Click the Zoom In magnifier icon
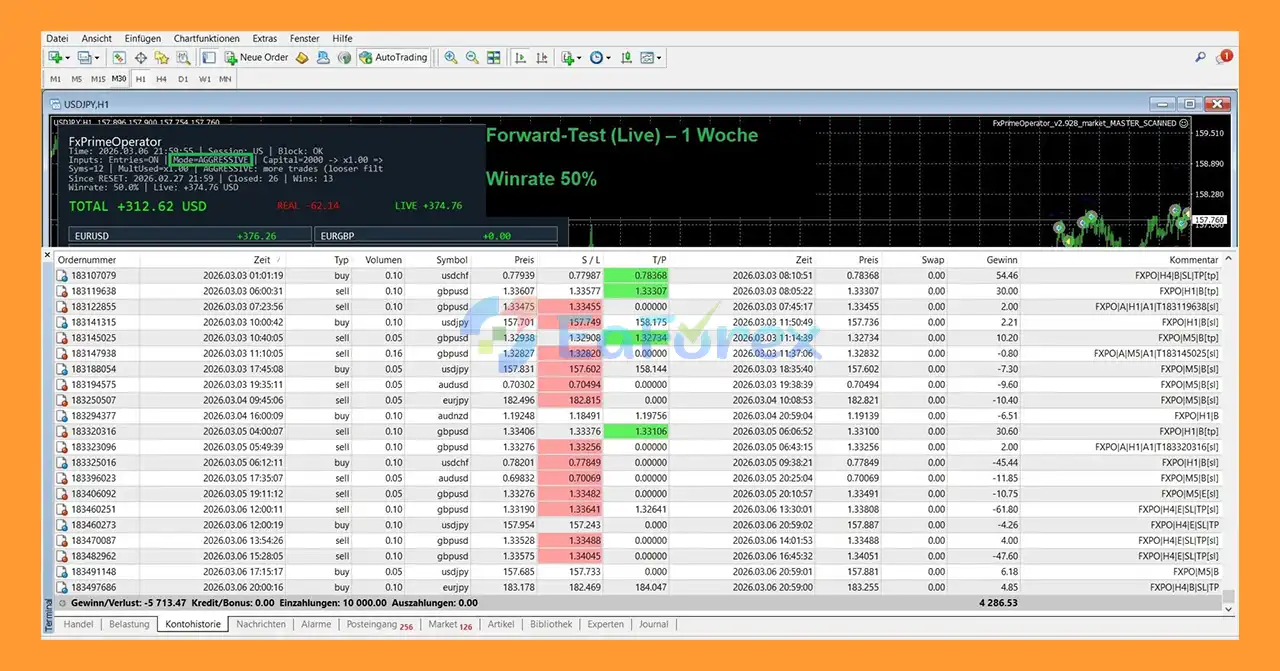The width and height of the screenshot is (1280, 671). [x=451, y=58]
